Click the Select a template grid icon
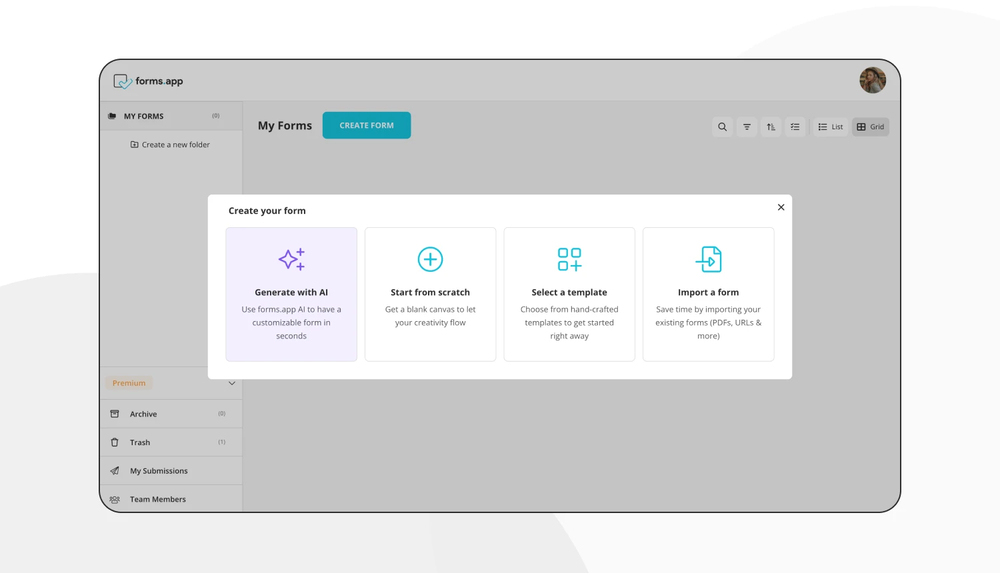The height and width of the screenshot is (573, 1000). pyautogui.click(x=569, y=259)
